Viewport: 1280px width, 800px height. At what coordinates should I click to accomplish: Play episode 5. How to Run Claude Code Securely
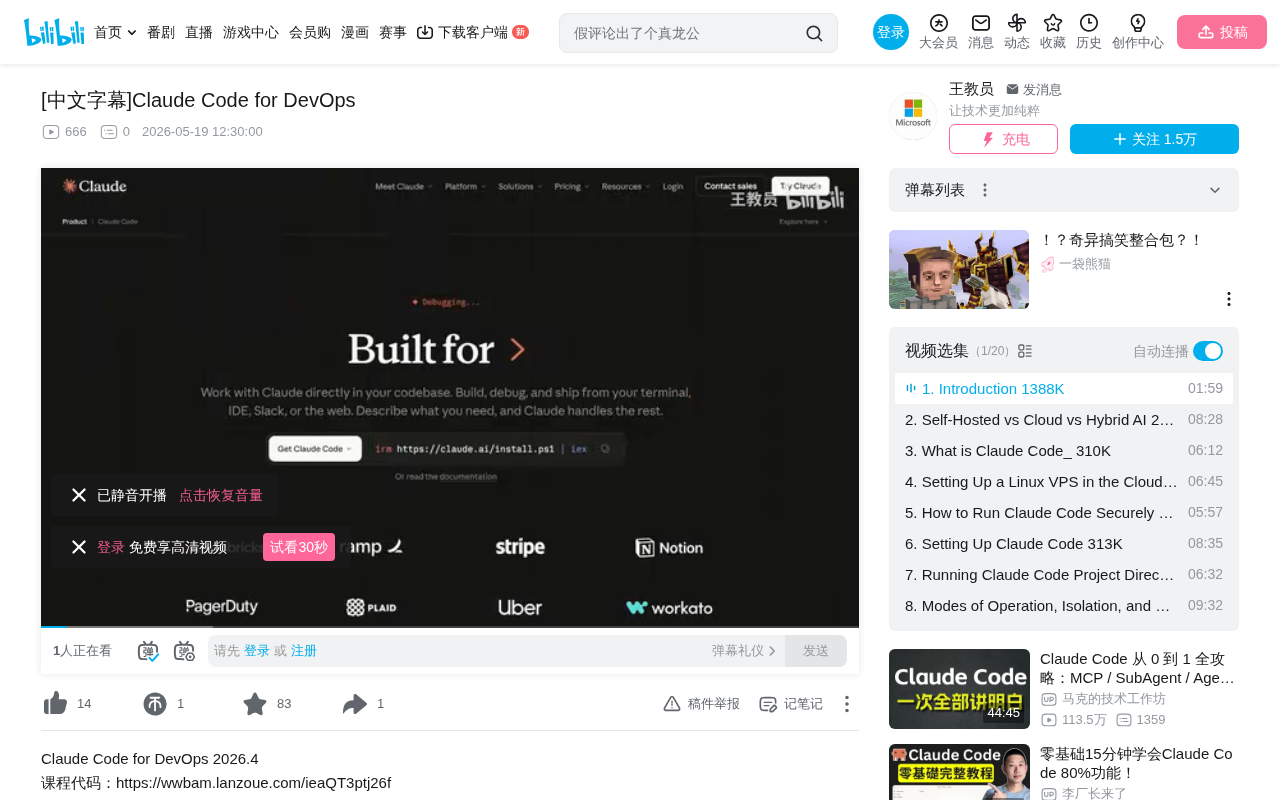(1064, 512)
